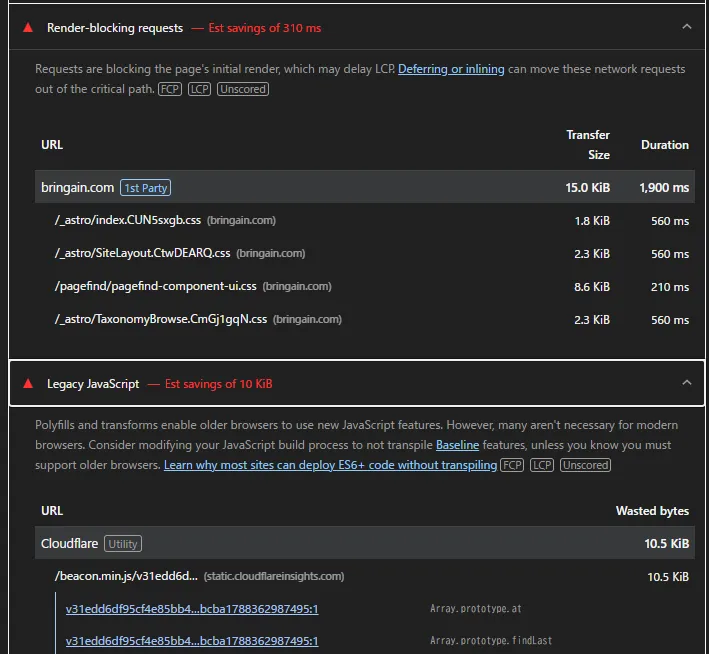709x654 pixels.
Task: Click the LCP tag in Render-blocking description
Action: [199, 89]
